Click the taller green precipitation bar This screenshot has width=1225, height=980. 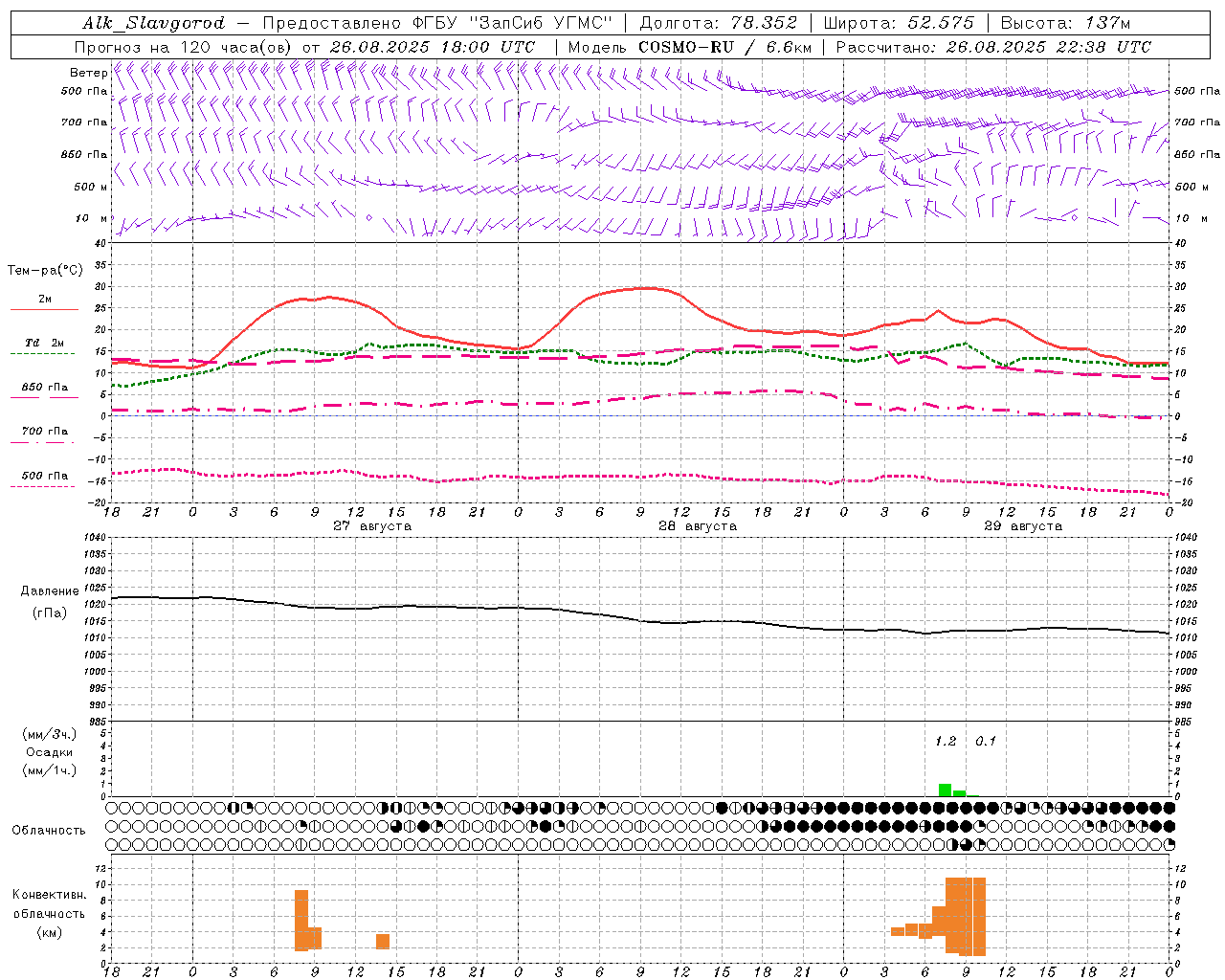pyautogui.click(x=945, y=791)
